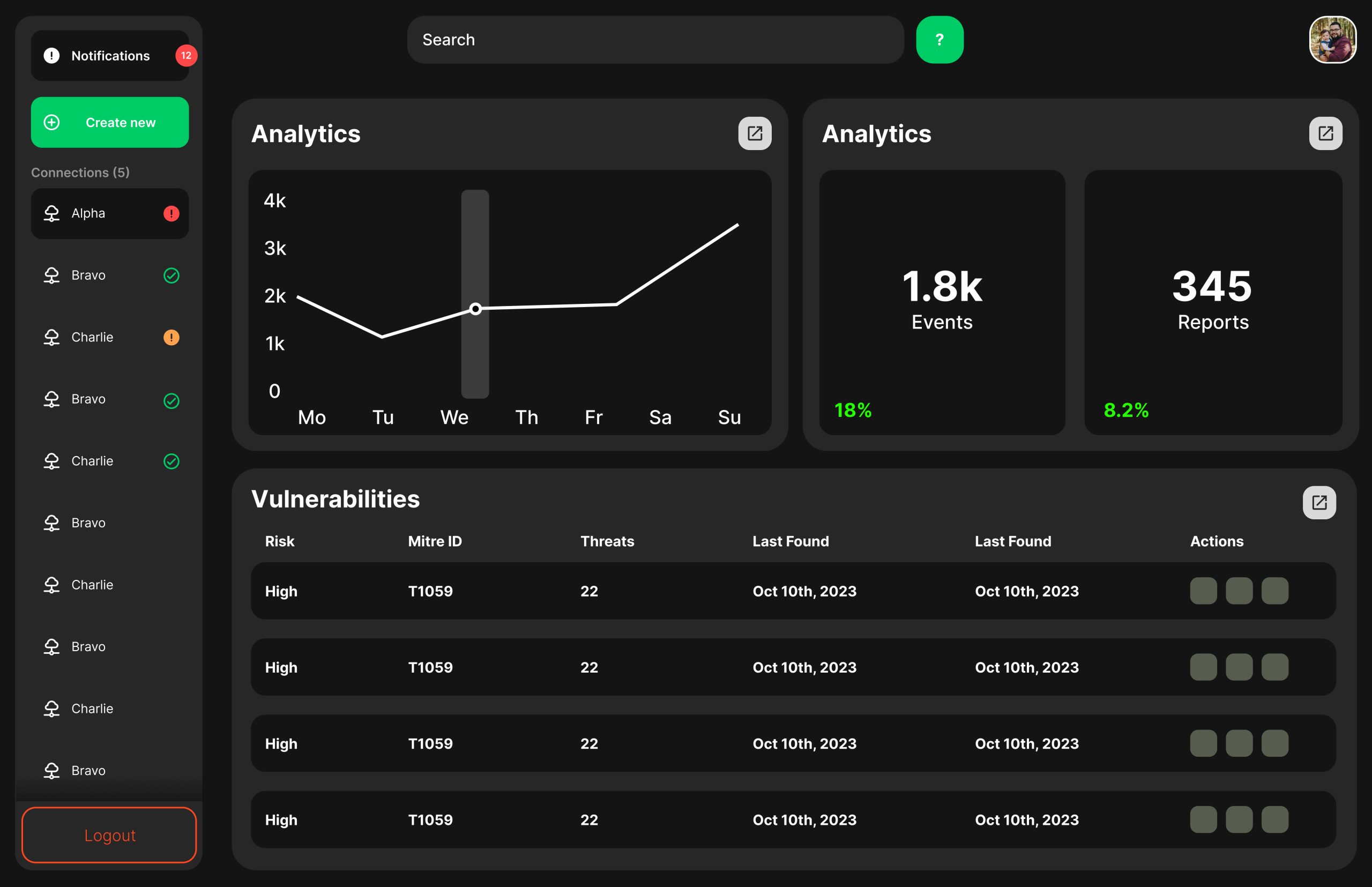
Task: Open the Vulnerabilities table in a new view
Action: (x=1319, y=503)
